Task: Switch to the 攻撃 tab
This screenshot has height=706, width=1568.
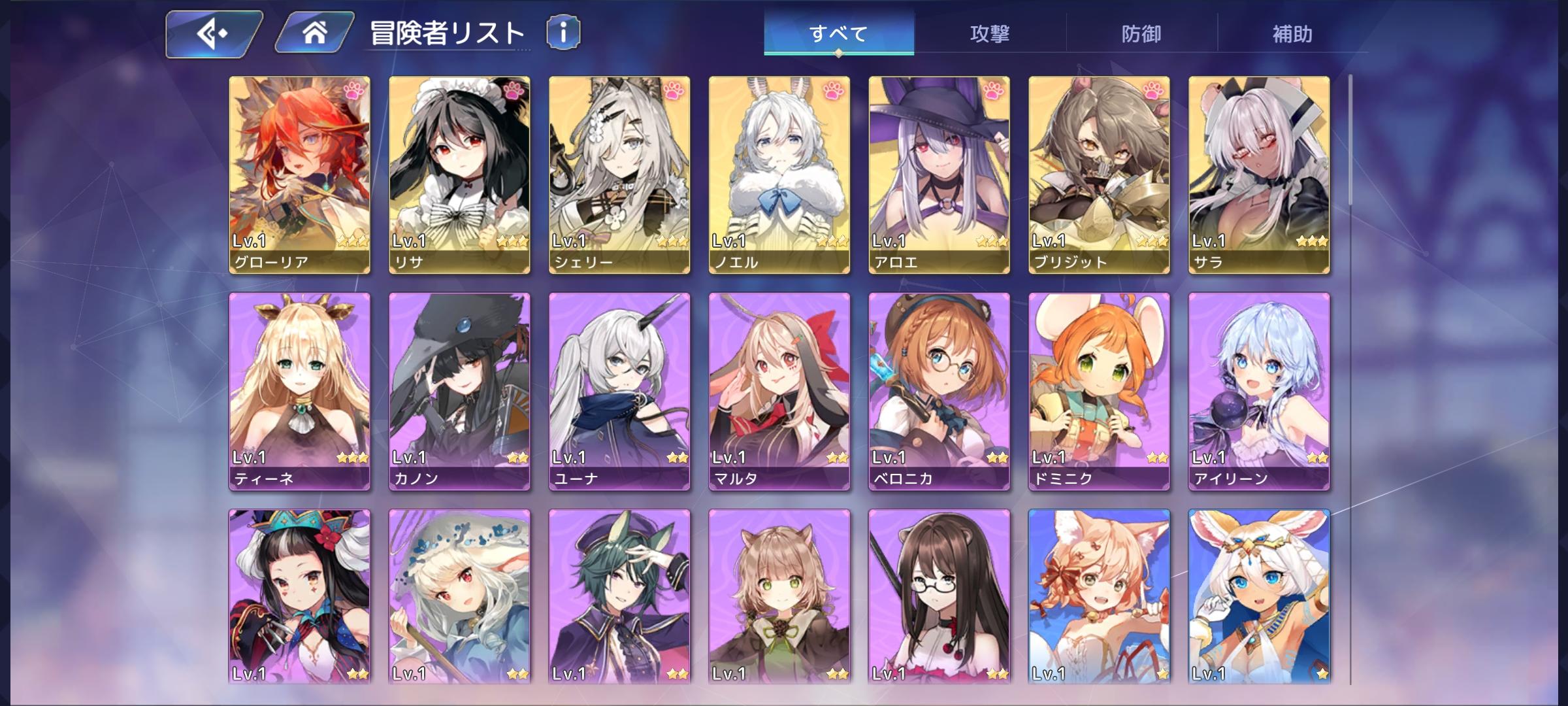Action: point(990,34)
